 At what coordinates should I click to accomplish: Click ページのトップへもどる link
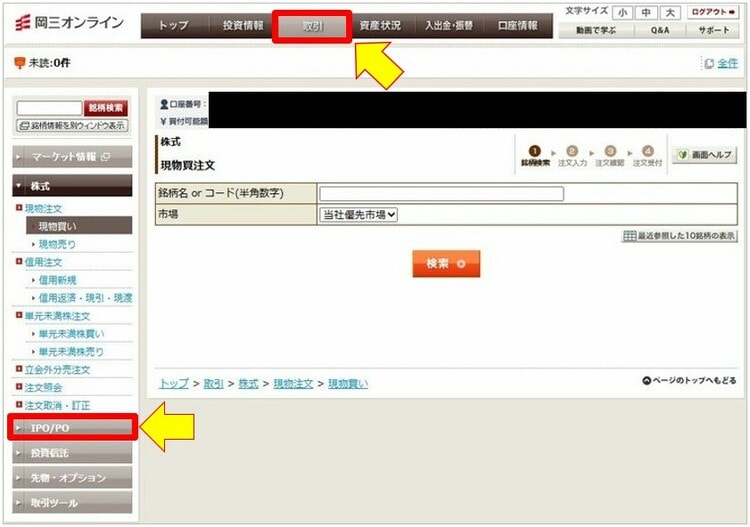pyautogui.click(x=689, y=381)
